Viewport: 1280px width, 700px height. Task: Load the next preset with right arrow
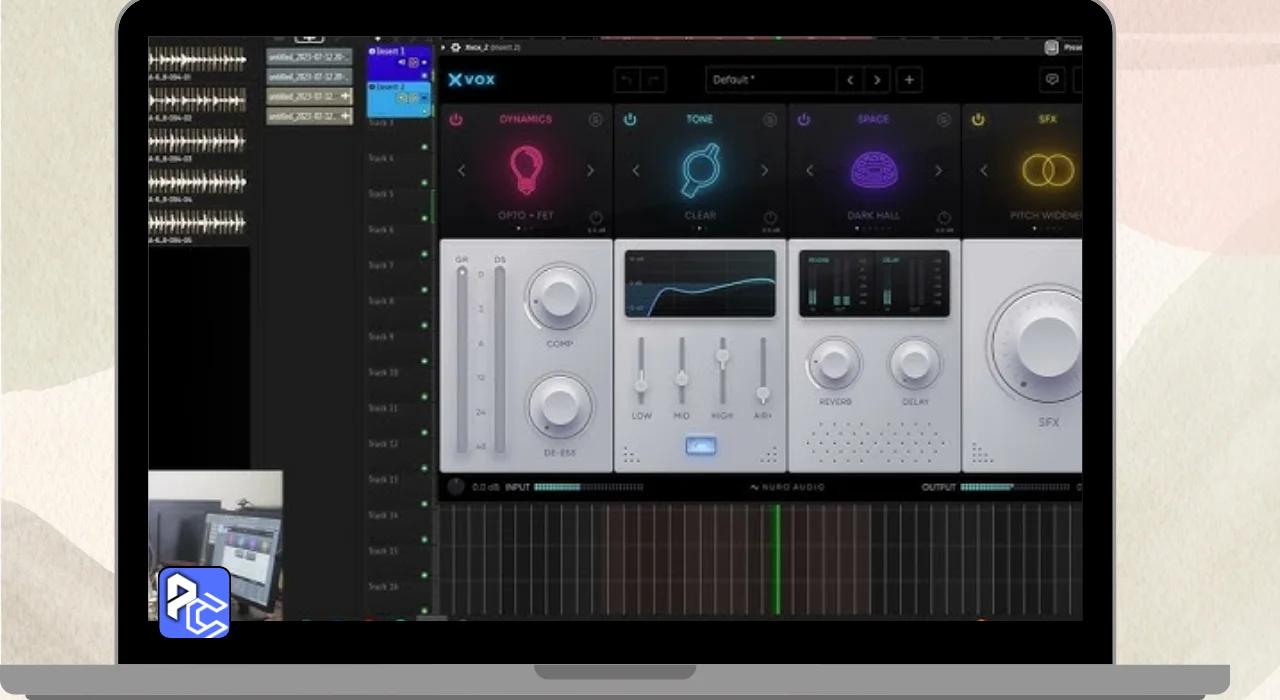pyautogui.click(x=877, y=80)
